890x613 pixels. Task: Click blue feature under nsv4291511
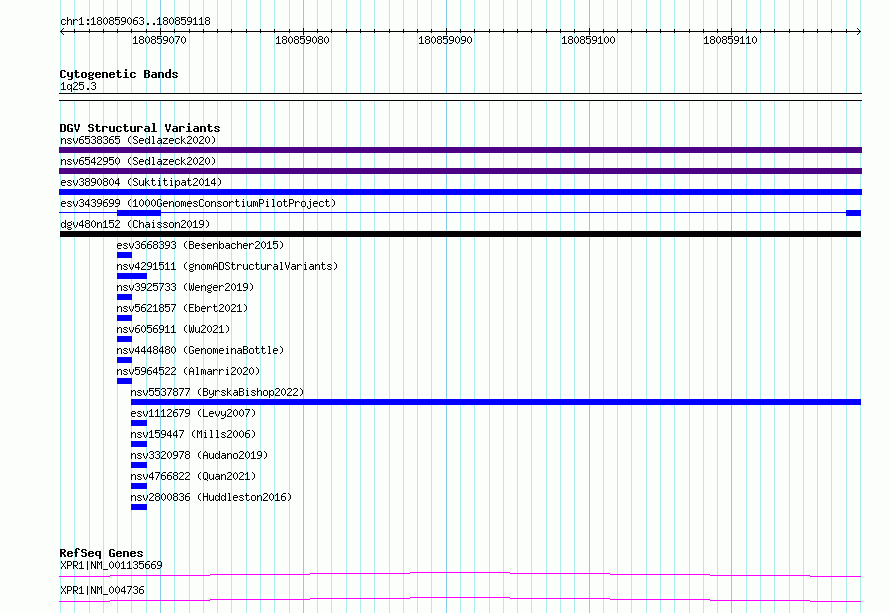tap(132, 276)
